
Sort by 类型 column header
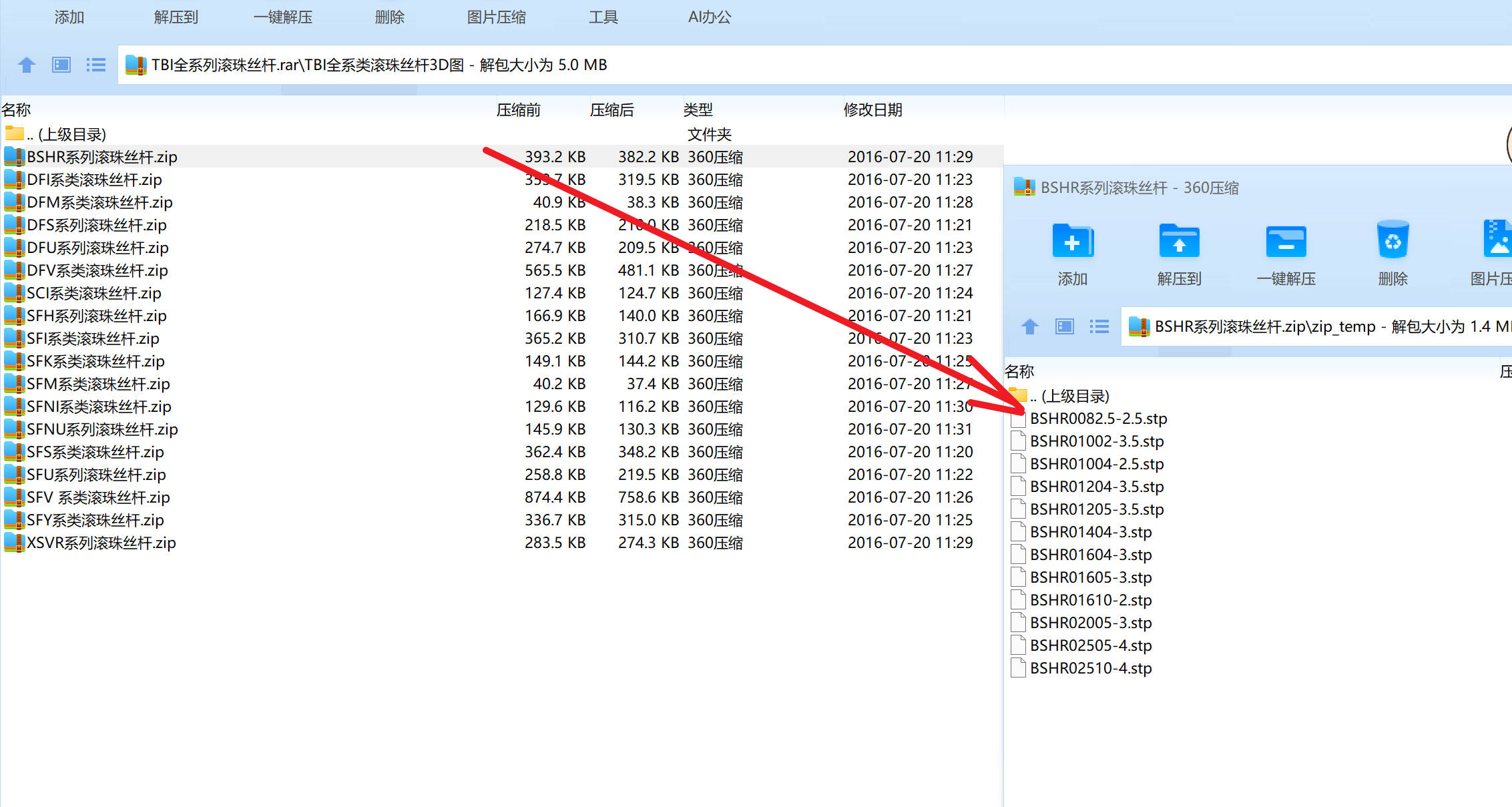(698, 110)
